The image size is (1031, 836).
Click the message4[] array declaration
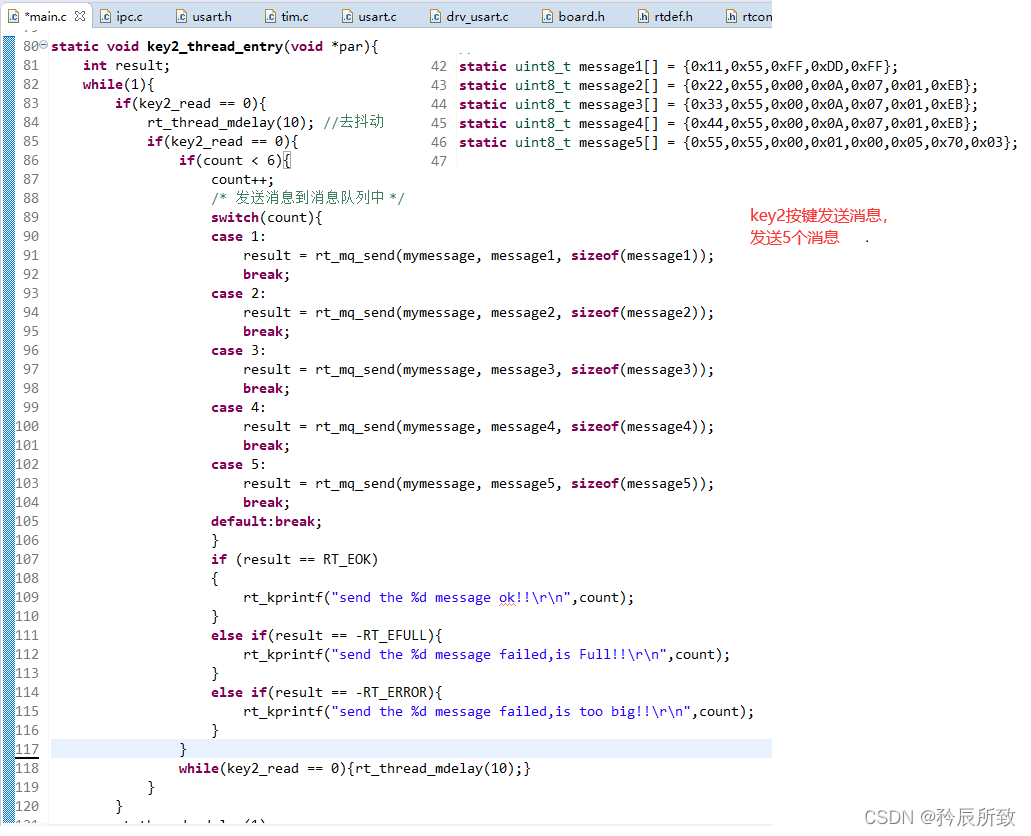tap(718, 124)
